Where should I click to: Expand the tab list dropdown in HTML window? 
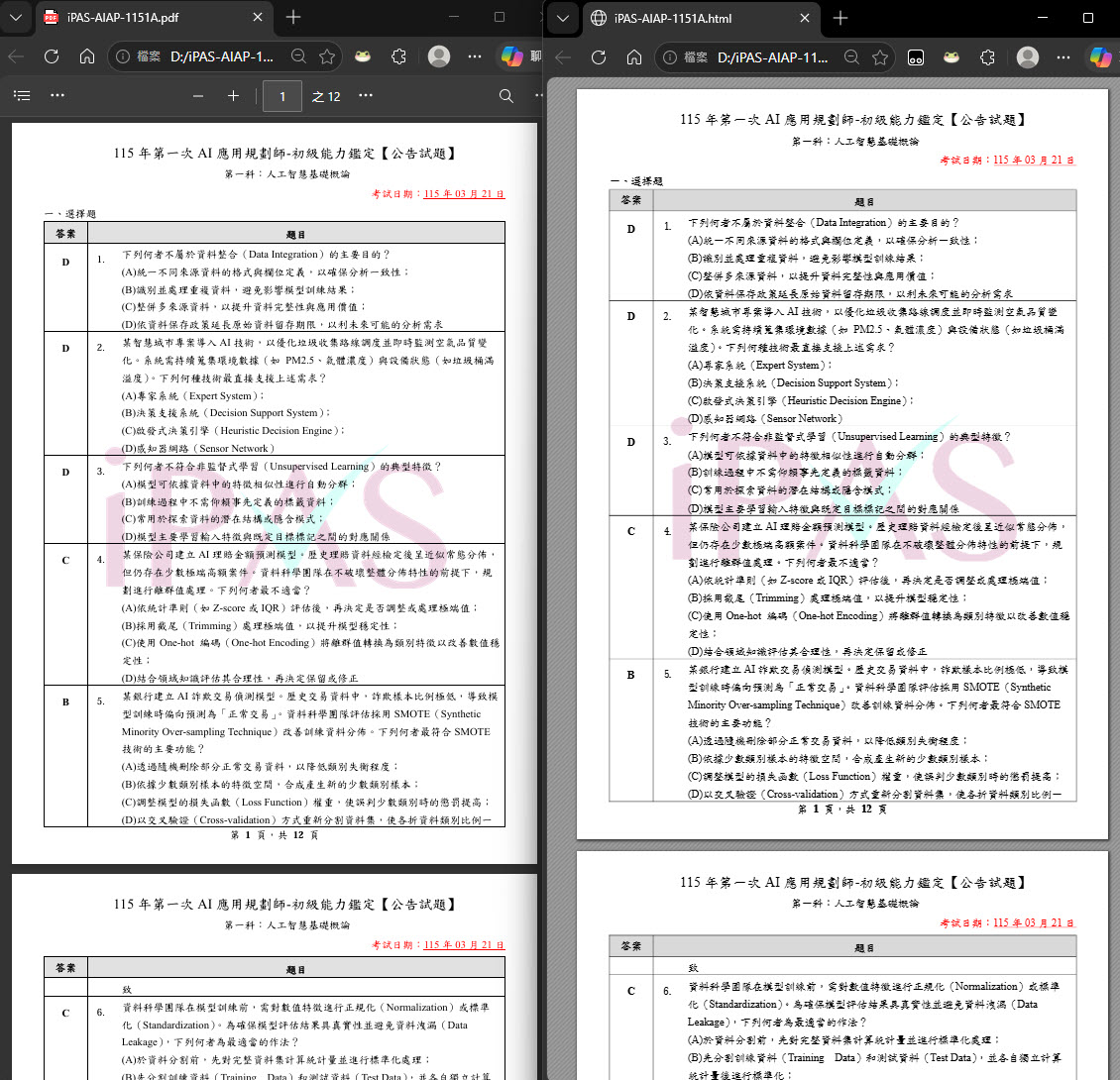(x=563, y=18)
